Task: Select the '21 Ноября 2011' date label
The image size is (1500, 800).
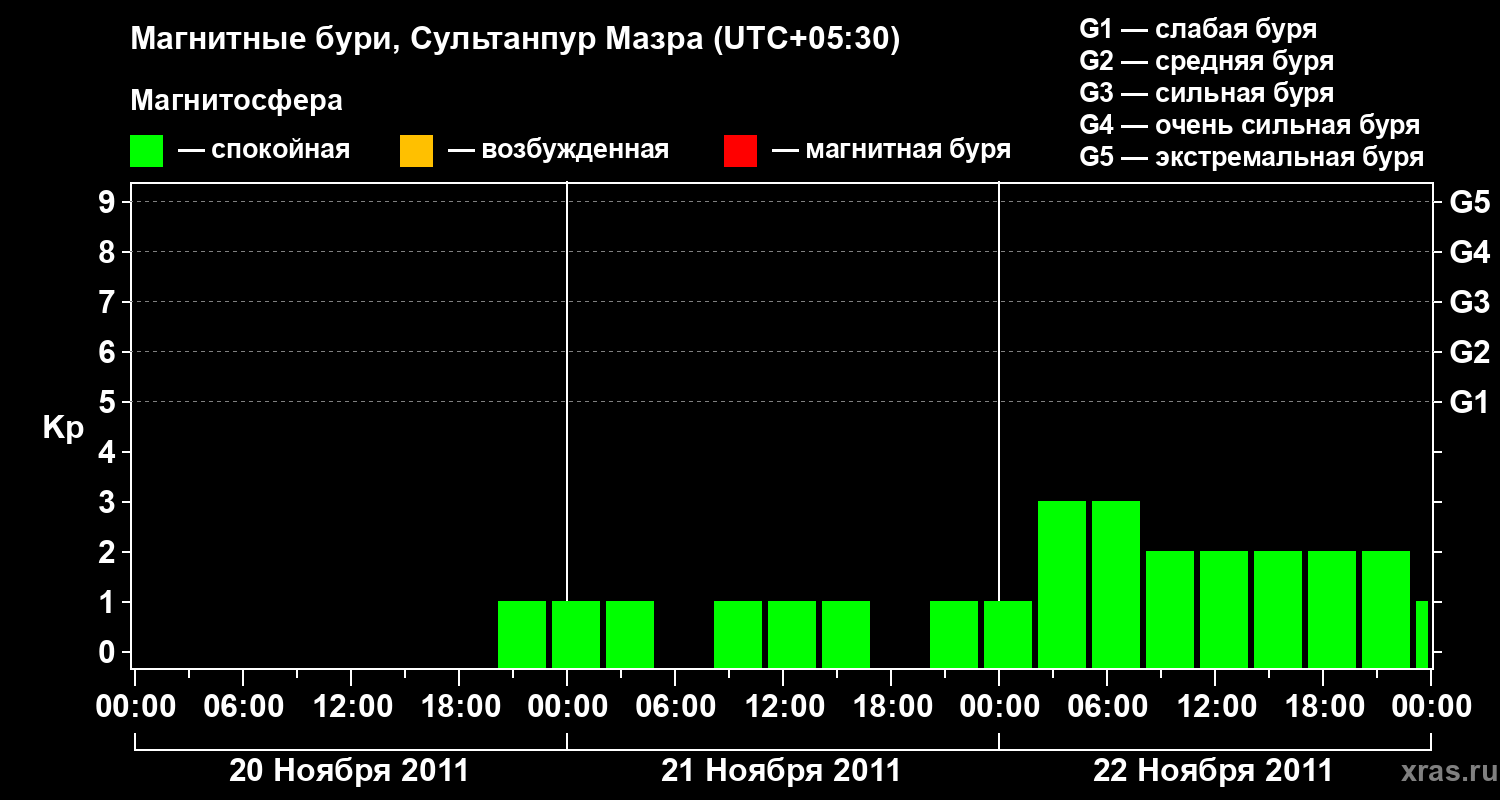Action: click(781, 771)
